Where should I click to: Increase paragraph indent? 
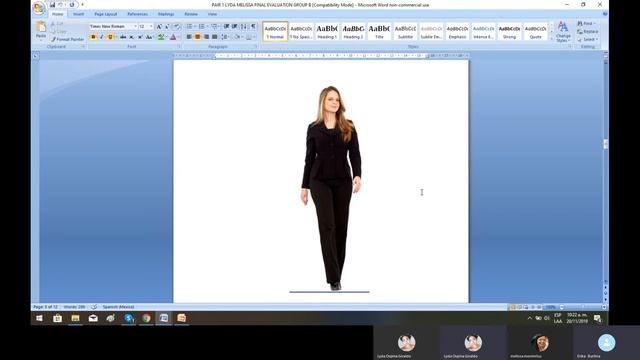pyautogui.click(x=235, y=27)
